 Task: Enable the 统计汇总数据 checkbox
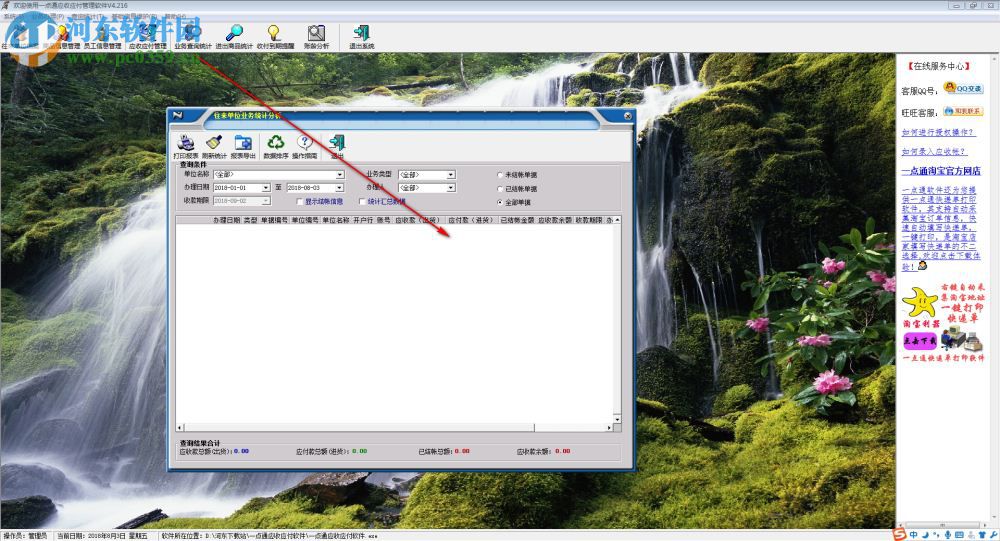tap(362, 202)
